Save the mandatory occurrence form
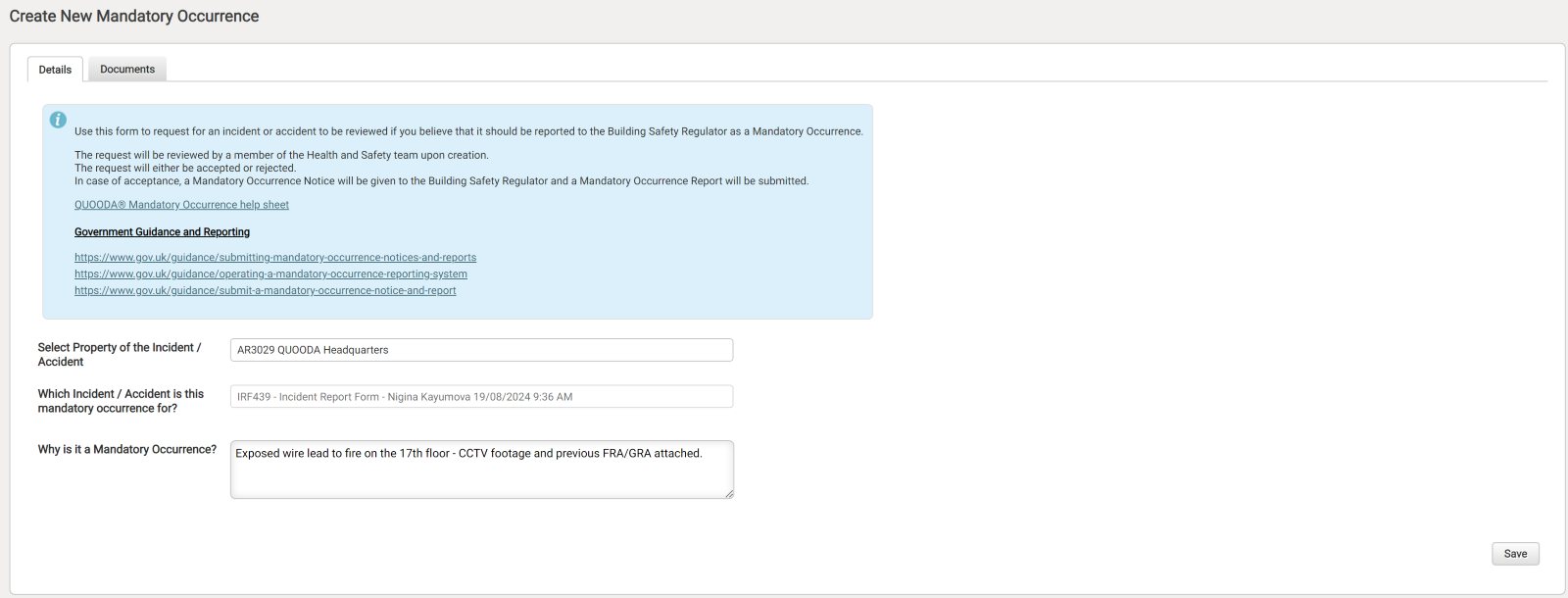Screen dimensions: 1568x598 point(1515,554)
